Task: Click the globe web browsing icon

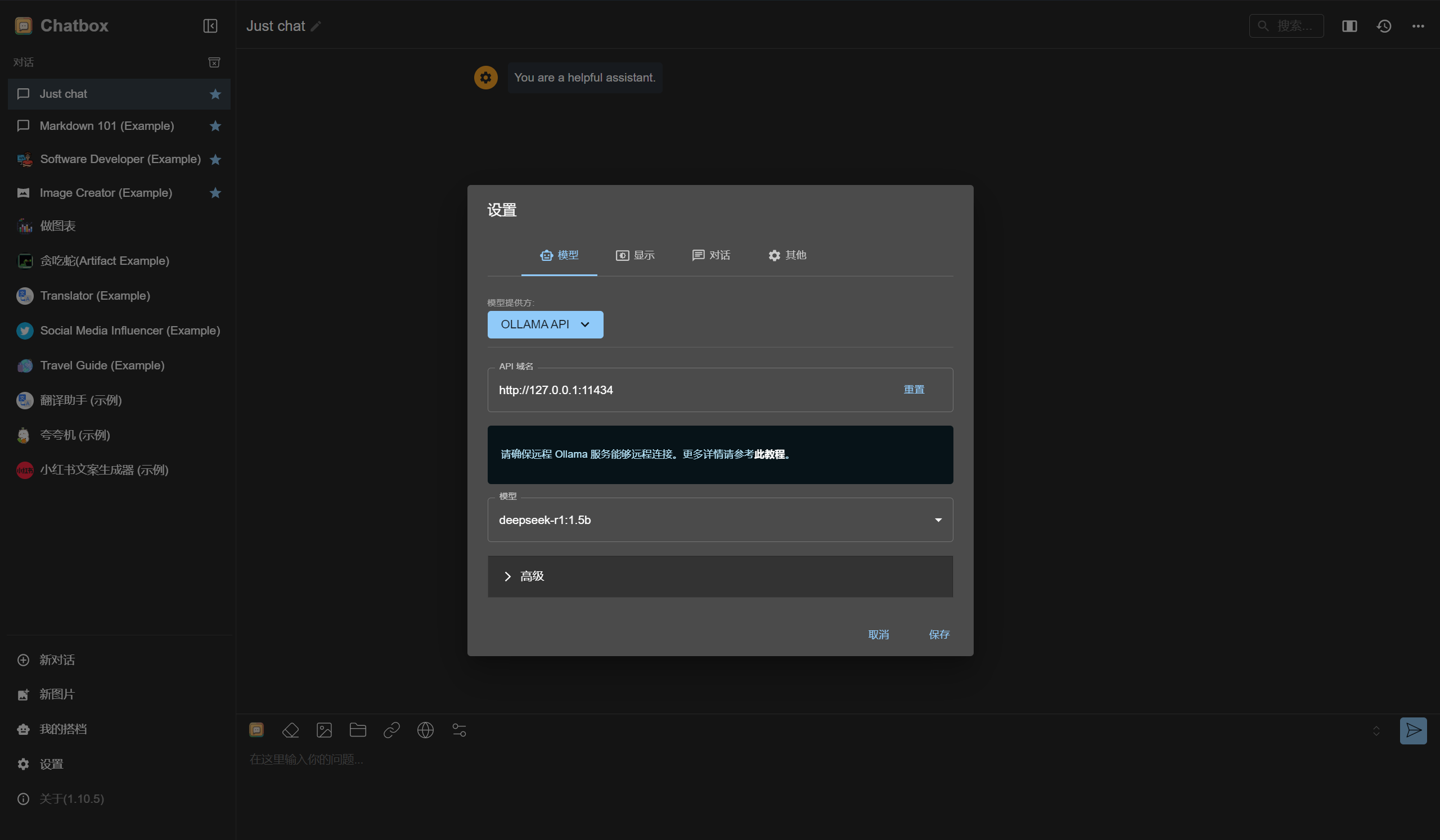Action: (425, 730)
